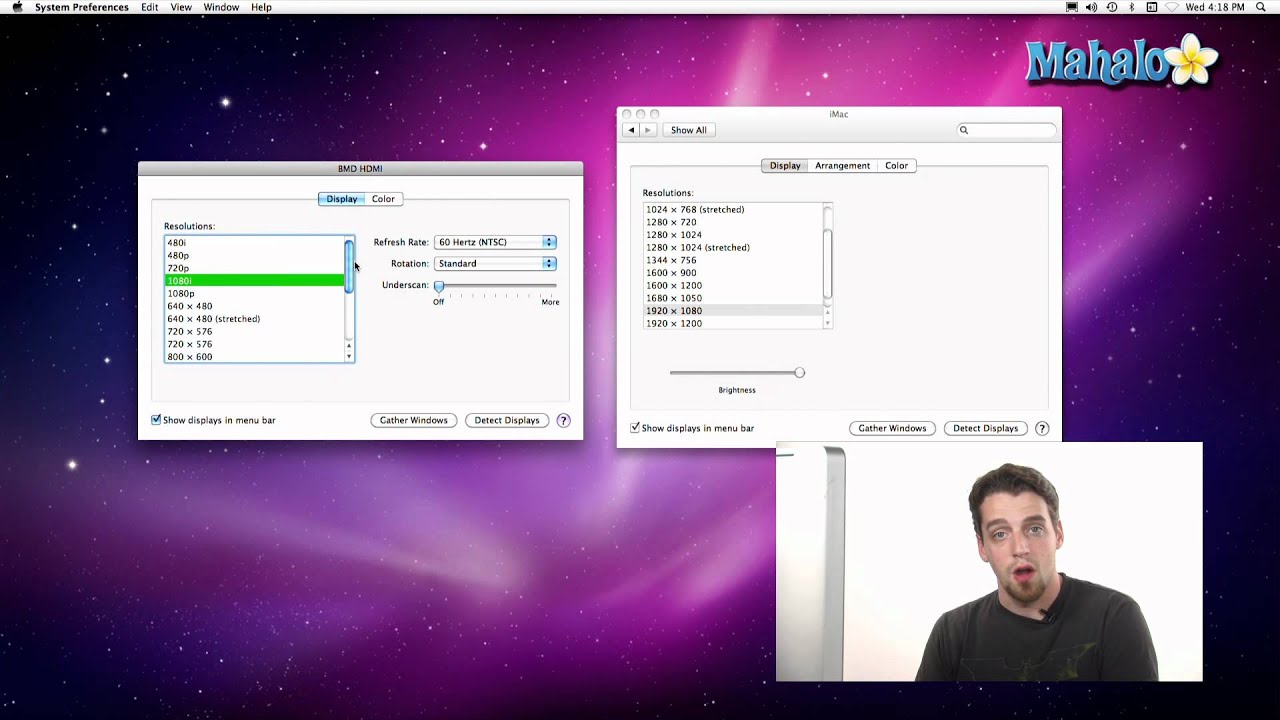1280x720 pixels.
Task: Click the search magnifier in the iMac window
Action: tap(964, 130)
